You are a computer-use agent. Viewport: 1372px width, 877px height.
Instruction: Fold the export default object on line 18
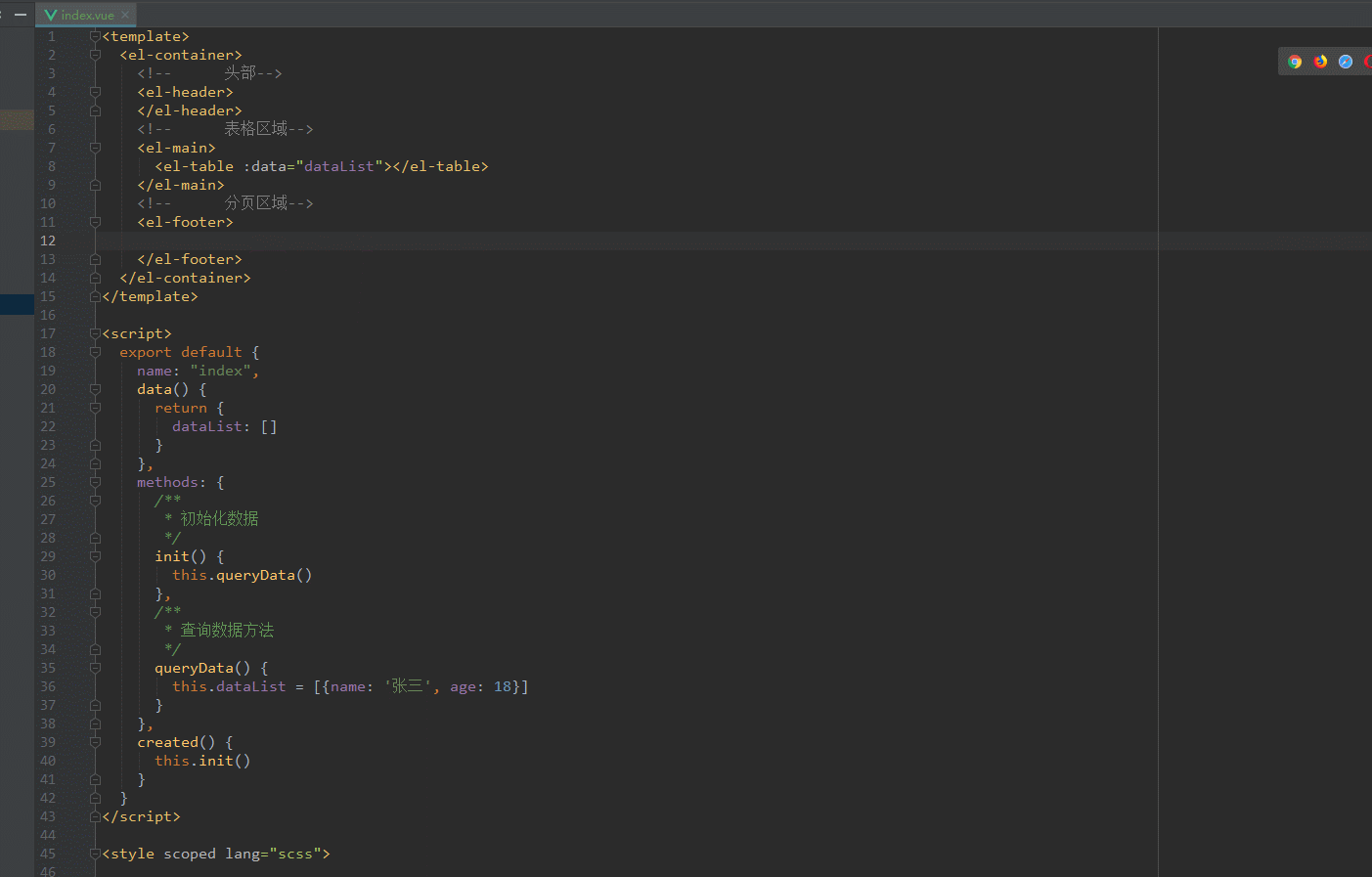point(95,352)
